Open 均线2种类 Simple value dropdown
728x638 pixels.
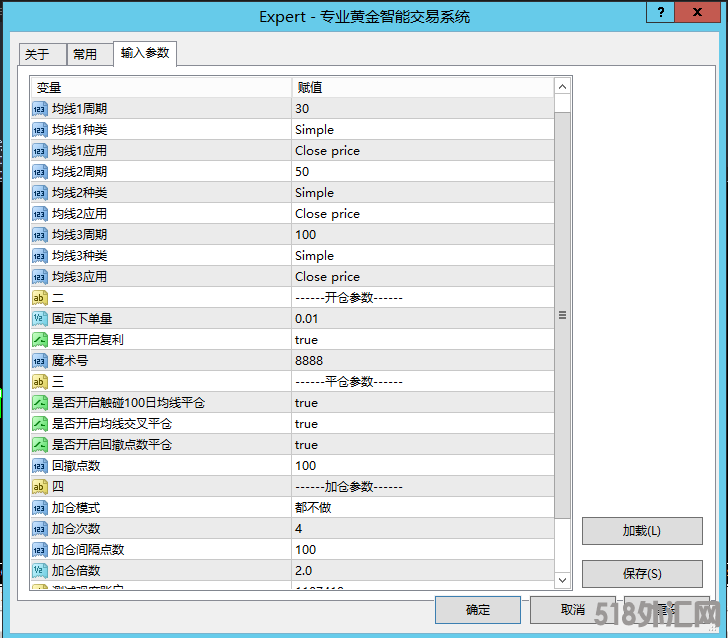pyautogui.click(x=423, y=193)
